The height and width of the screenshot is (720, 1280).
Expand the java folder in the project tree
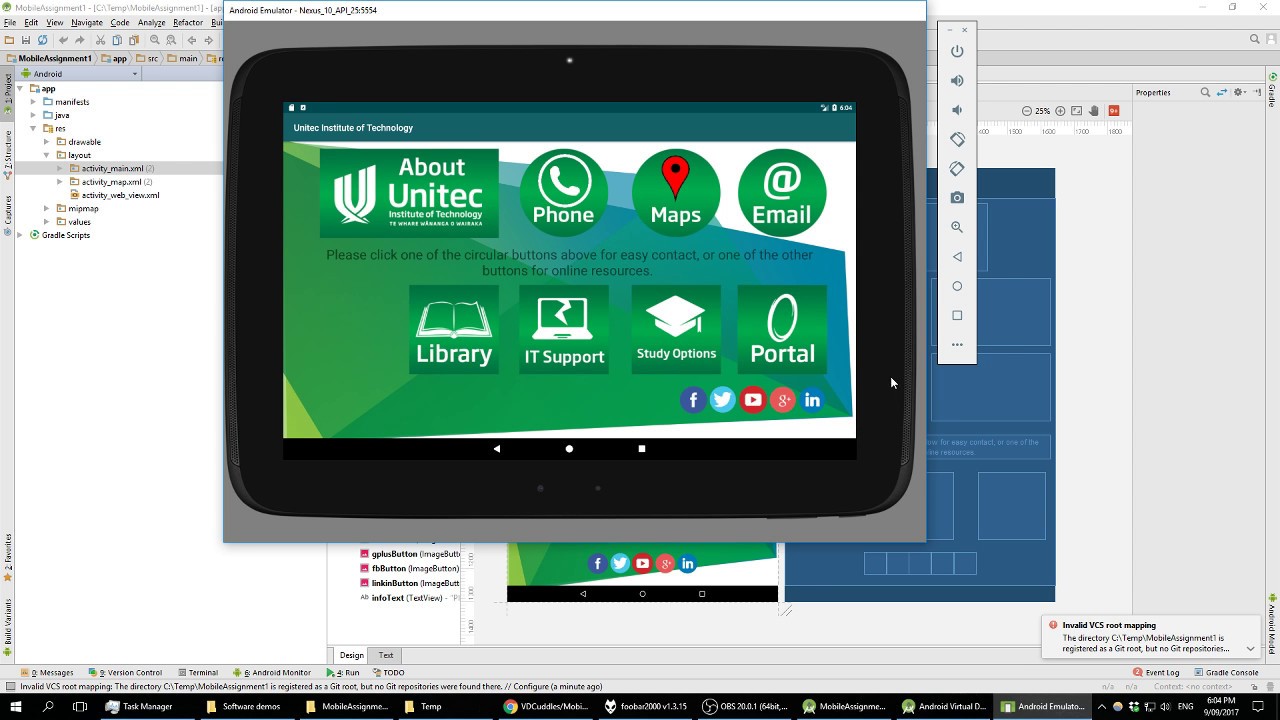pyautogui.click(x=32, y=115)
